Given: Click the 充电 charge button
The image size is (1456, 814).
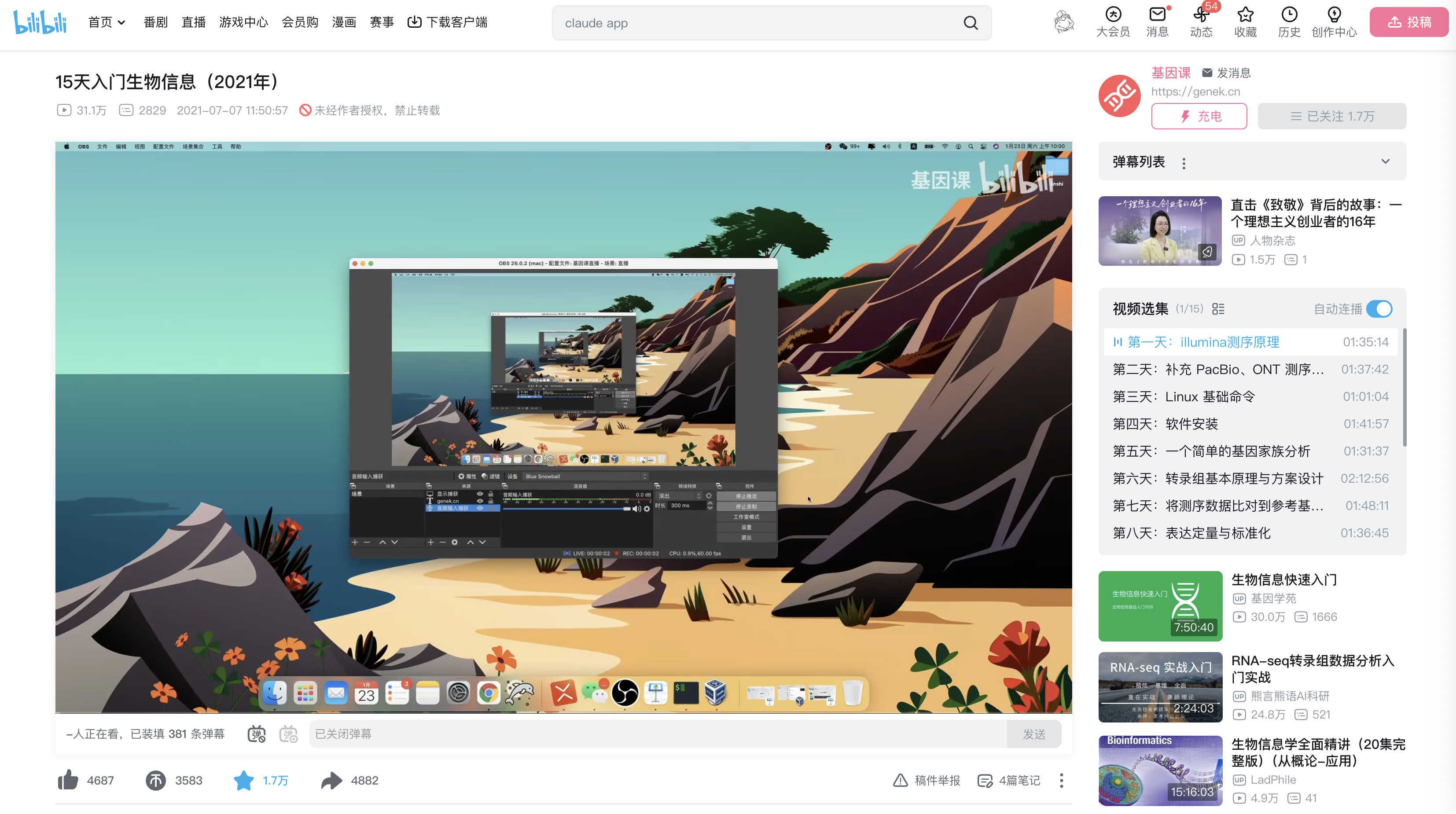Looking at the screenshot, I should 1199,116.
